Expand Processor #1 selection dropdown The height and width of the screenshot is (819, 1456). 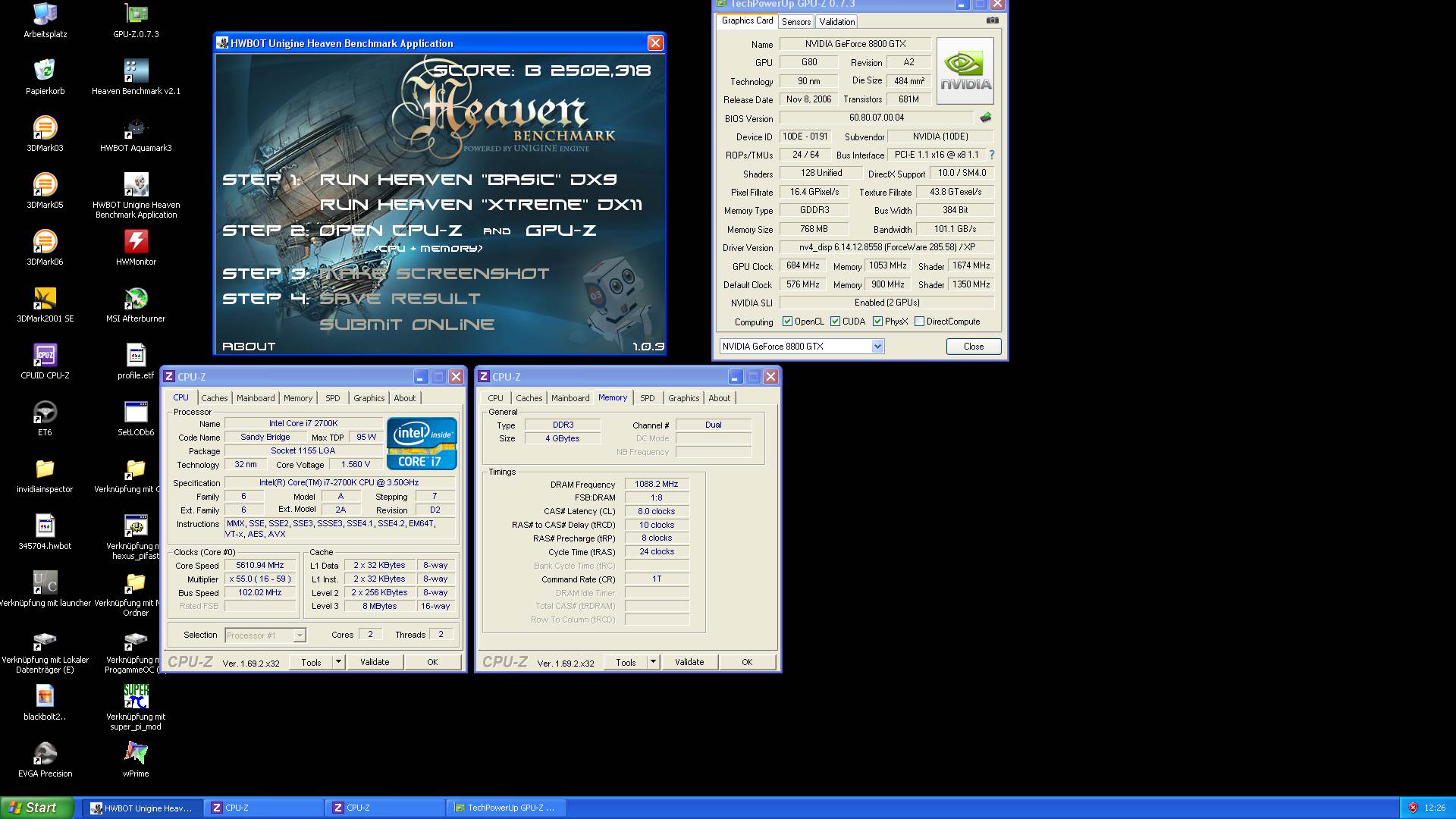coord(300,635)
